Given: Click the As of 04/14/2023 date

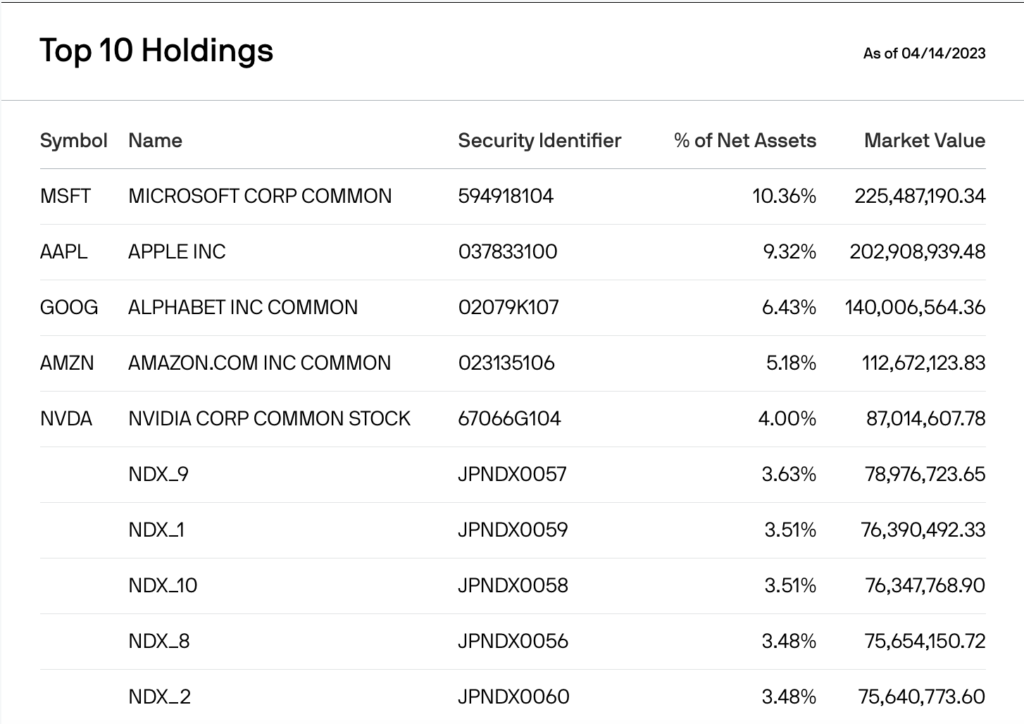Looking at the screenshot, I should 924,53.
